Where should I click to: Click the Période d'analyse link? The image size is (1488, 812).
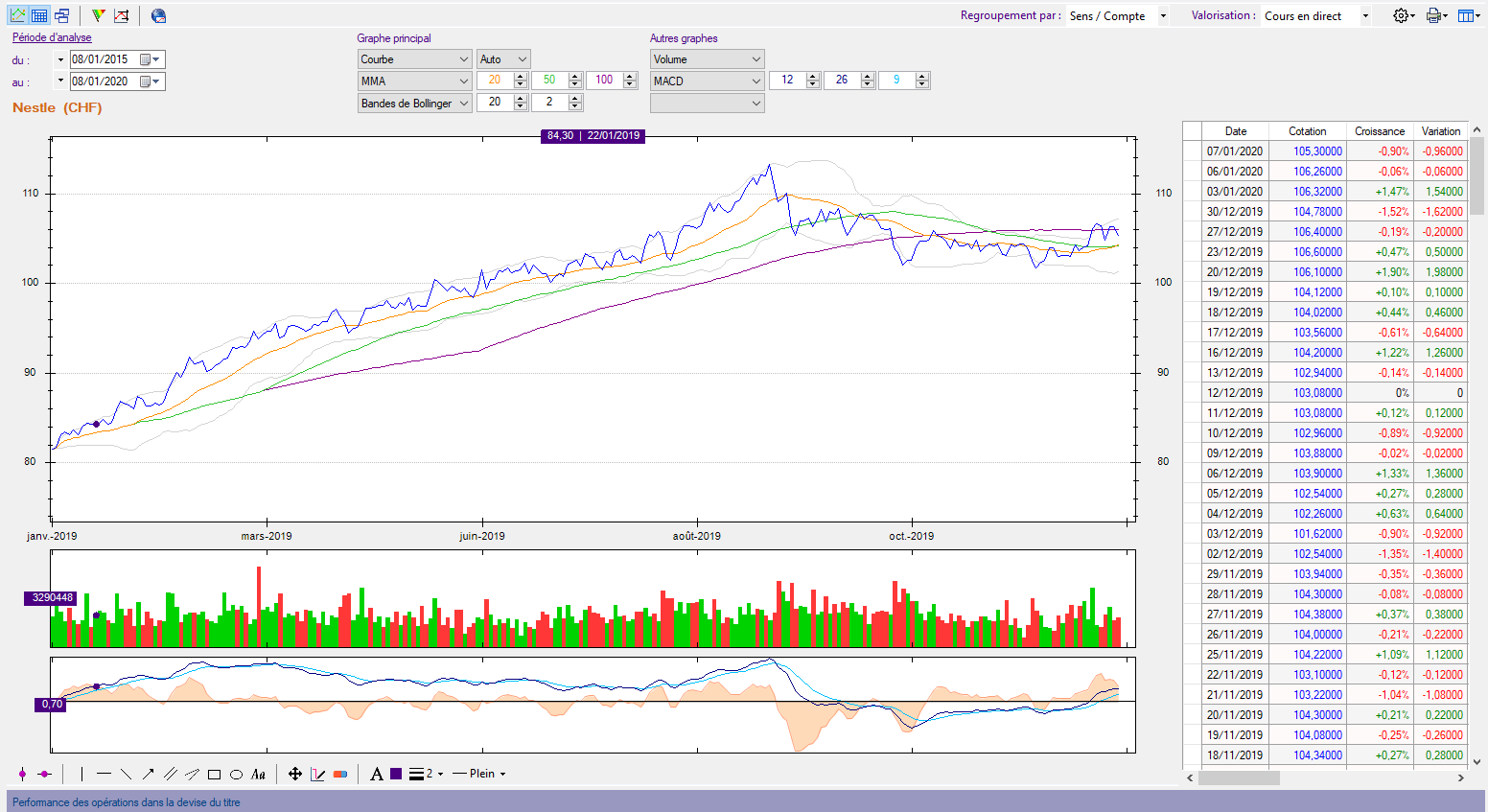[52, 37]
